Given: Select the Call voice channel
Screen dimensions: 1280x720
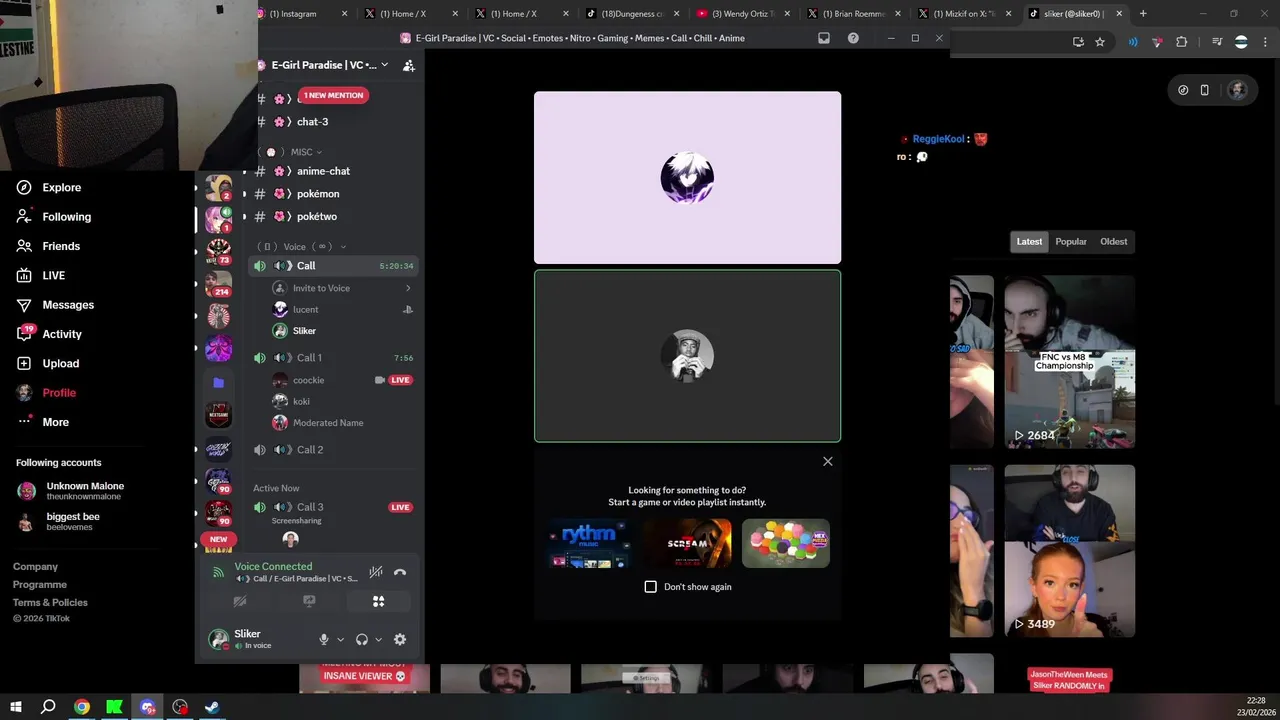Looking at the screenshot, I should [335, 266].
